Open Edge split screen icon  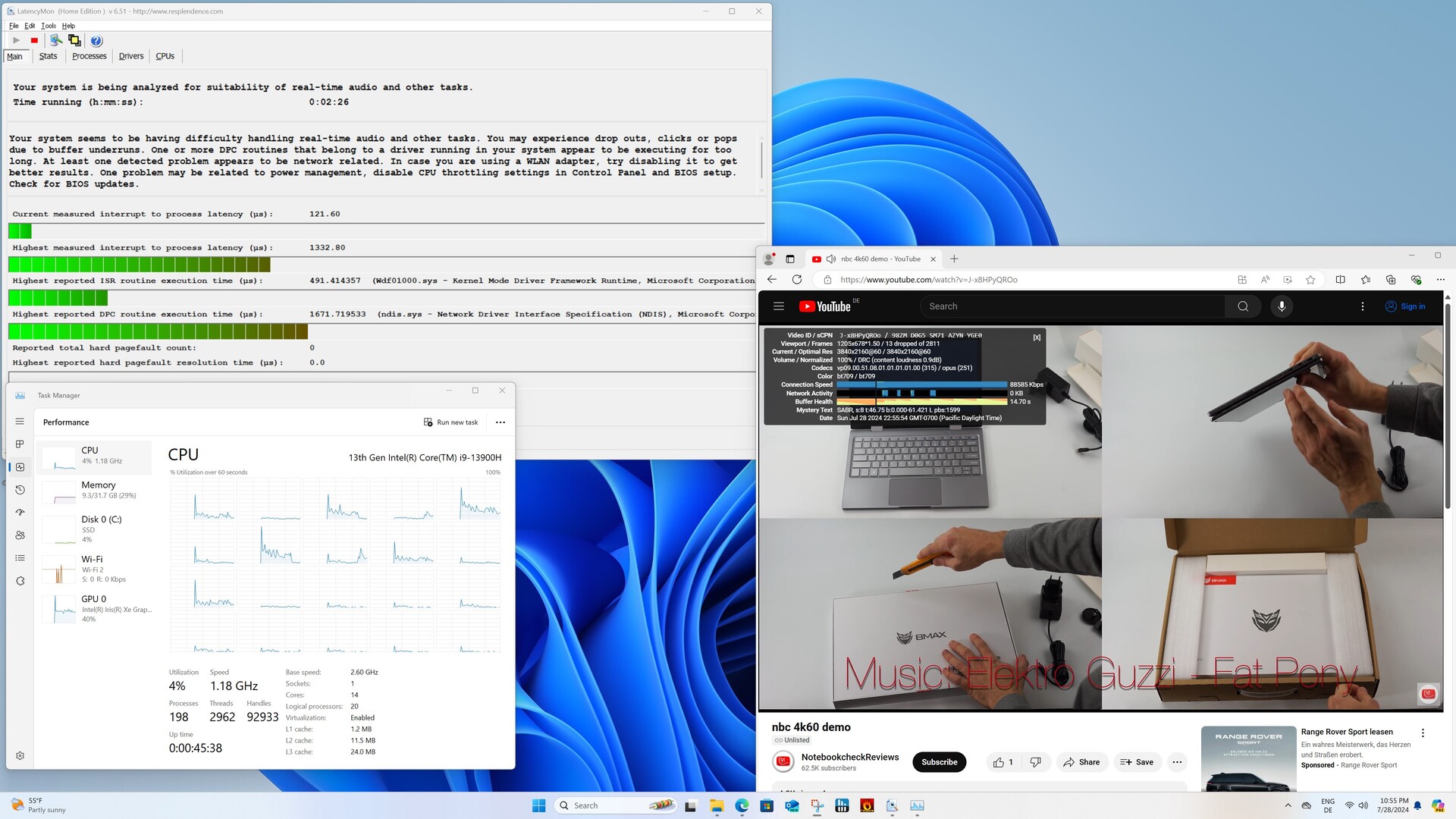point(1340,280)
